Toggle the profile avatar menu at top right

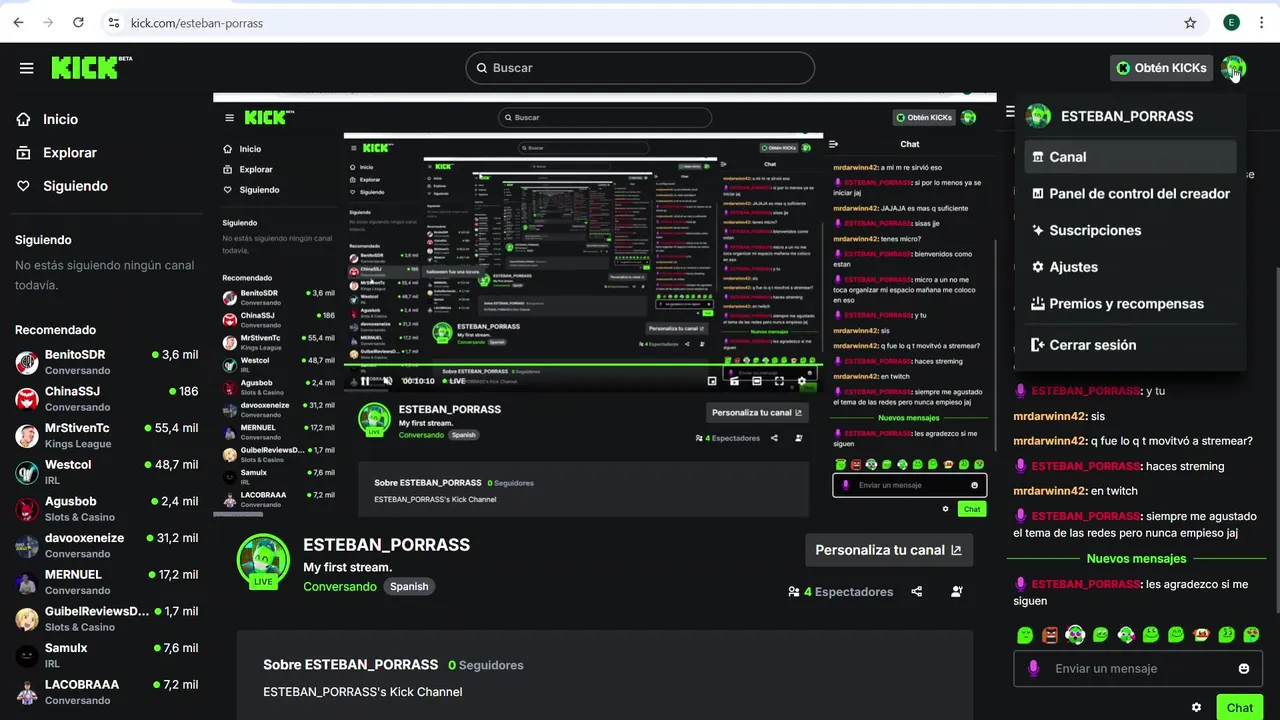(x=1233, y=68)
